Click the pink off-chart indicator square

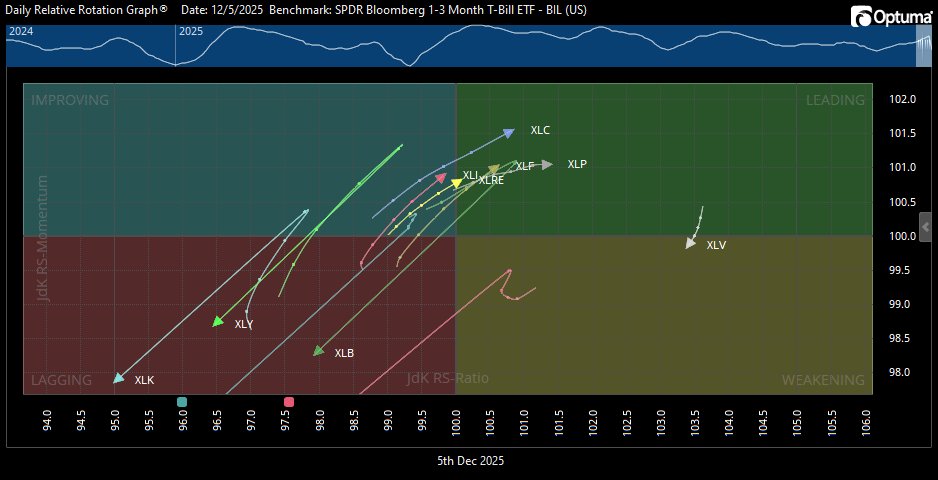pyautogui.click(x=289, y=402)
